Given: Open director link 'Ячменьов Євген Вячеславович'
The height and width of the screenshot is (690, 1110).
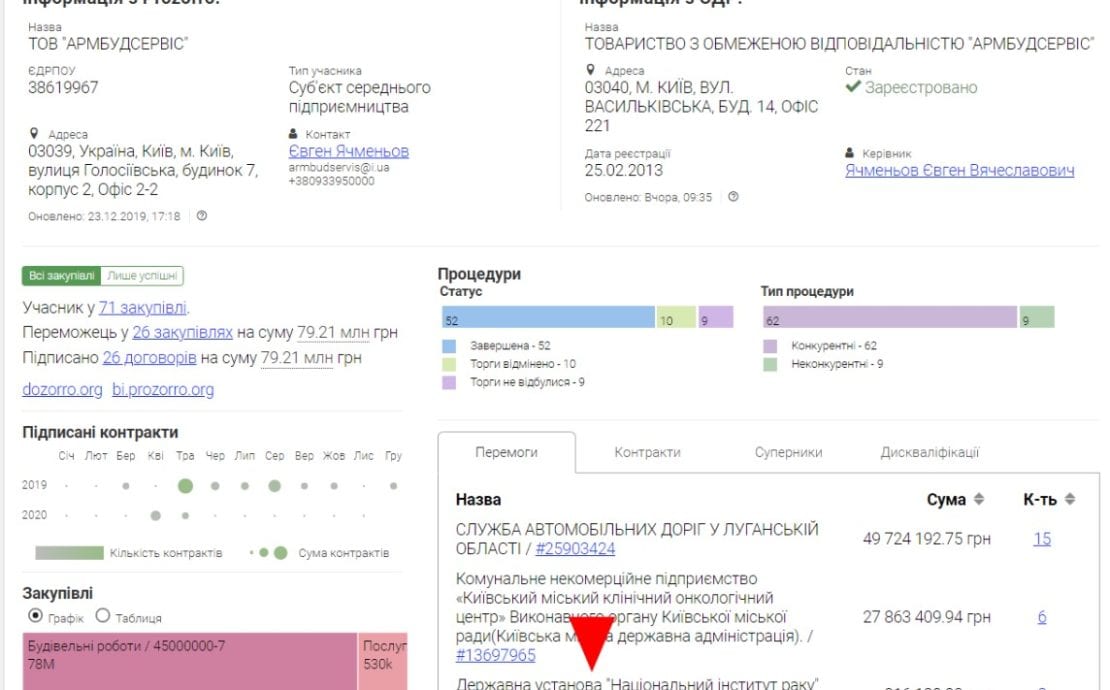Looking at the screenshot, I should (959, 171).
